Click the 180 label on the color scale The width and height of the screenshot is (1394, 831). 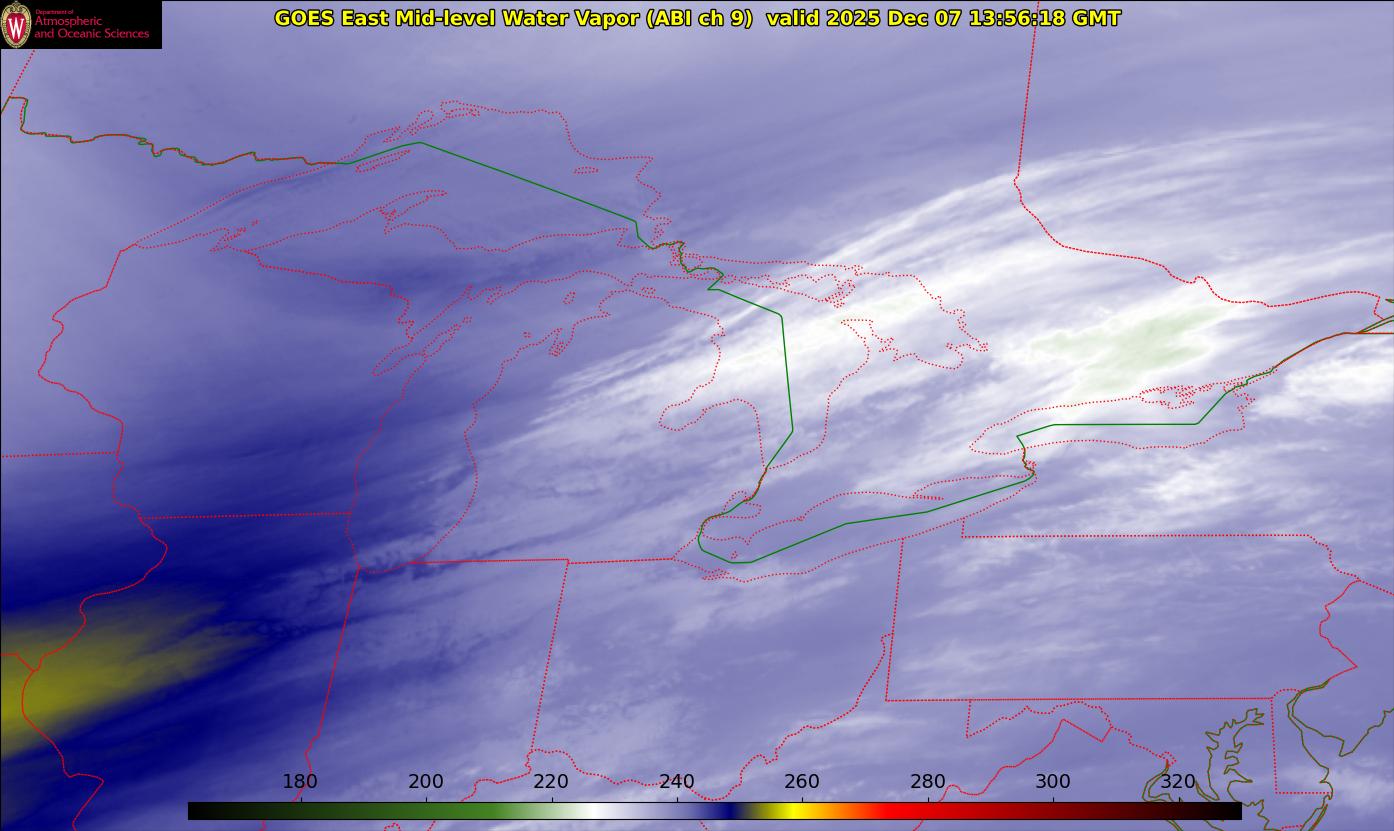click(x=300, y=782)
